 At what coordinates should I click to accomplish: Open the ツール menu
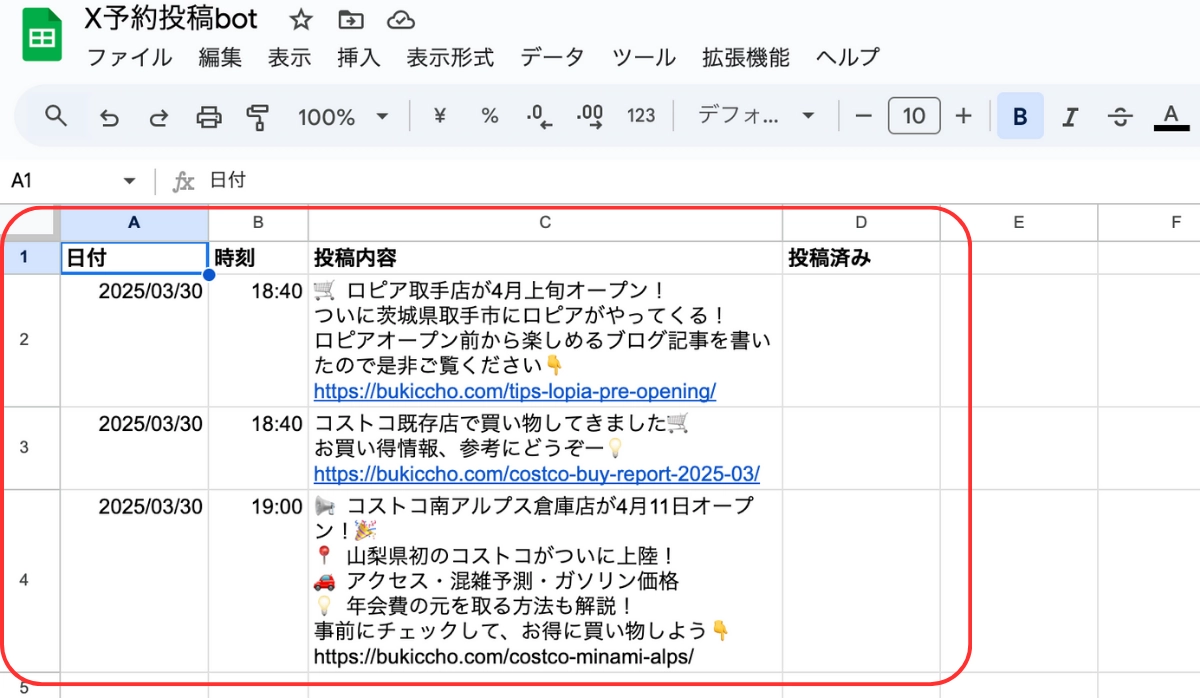coord(644,57)
